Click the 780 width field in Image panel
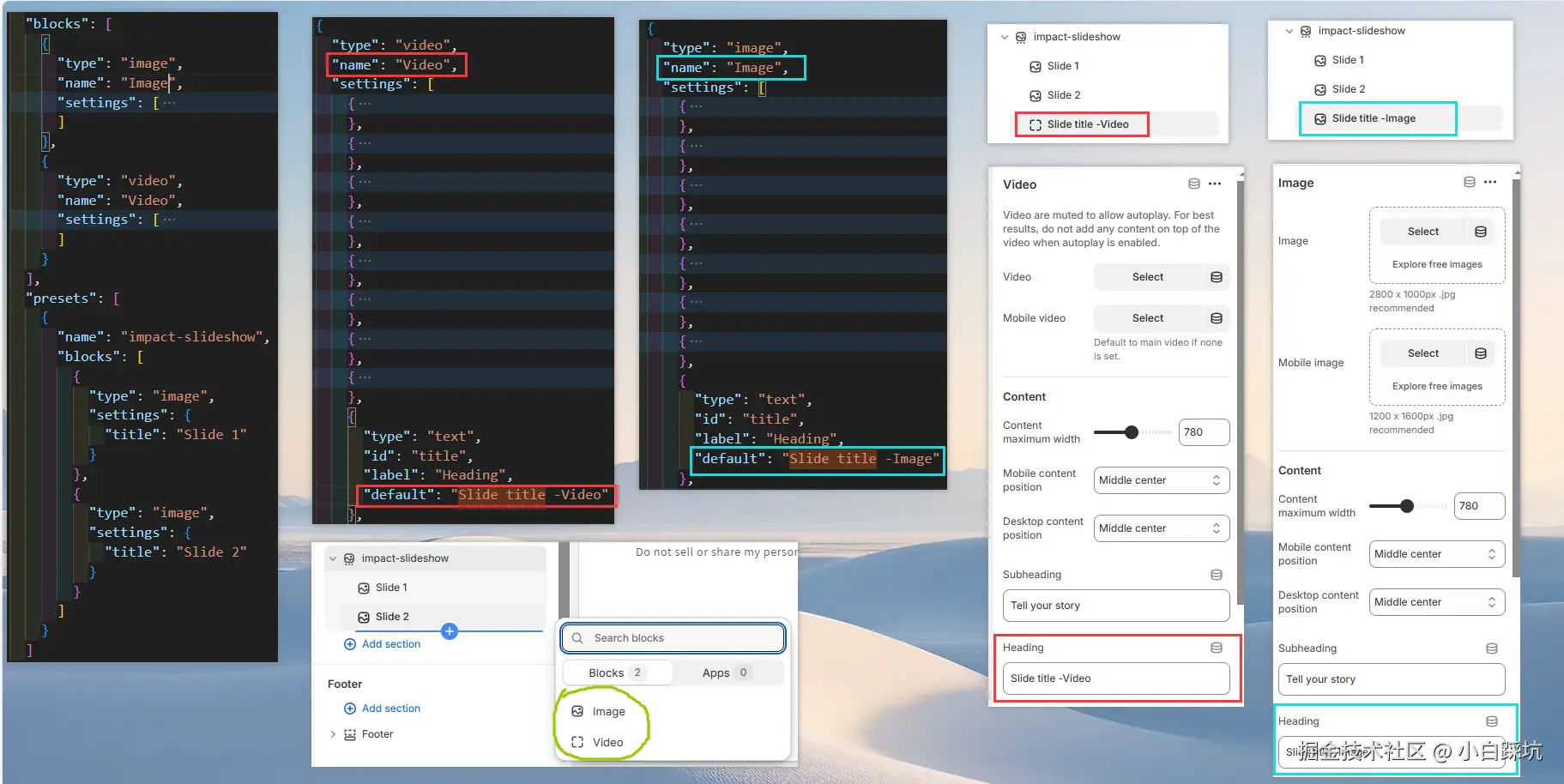This screenshot has width=1564, height=784. point(1479,506)
